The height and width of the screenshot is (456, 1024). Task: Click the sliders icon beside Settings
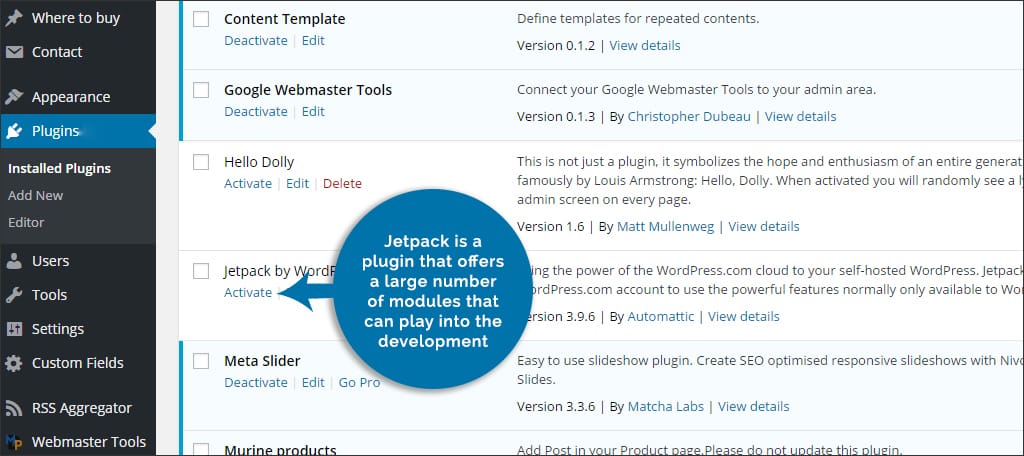tap(14, 329)
